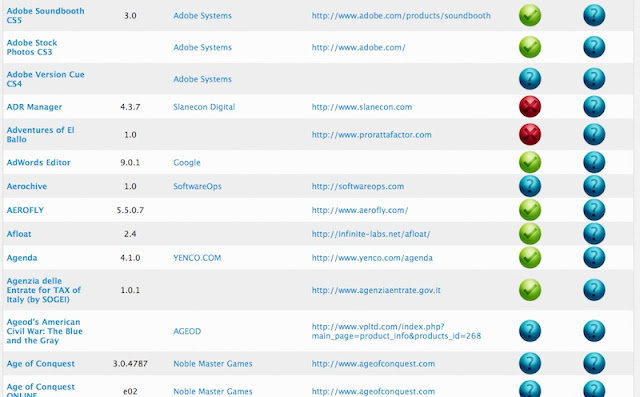Select the version number 9.0.1
The width and height of the screenshot is (640, 397).
point(130,162)
